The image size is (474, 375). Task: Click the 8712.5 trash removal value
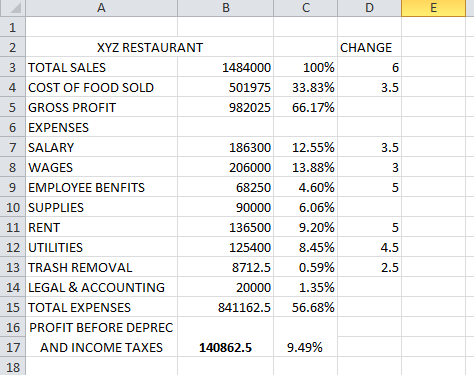(226, 267)
